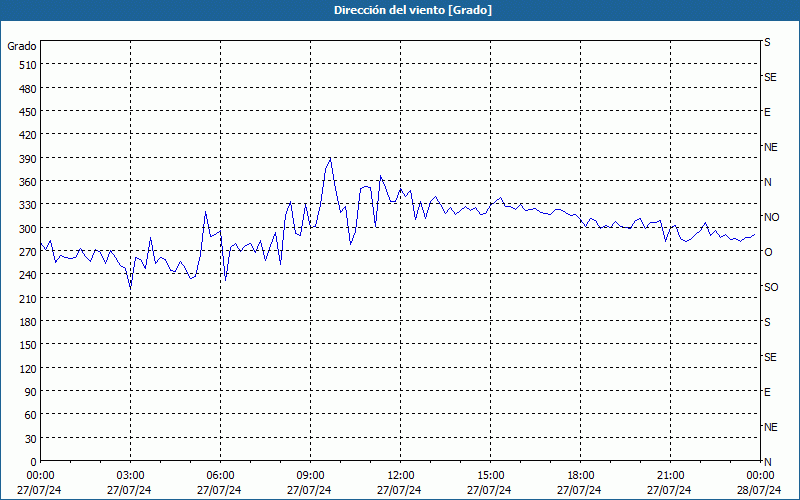This screenshot has width=800, height=500.
Task: Pick the 12:00 time axis label
Action: coord(401,476)
